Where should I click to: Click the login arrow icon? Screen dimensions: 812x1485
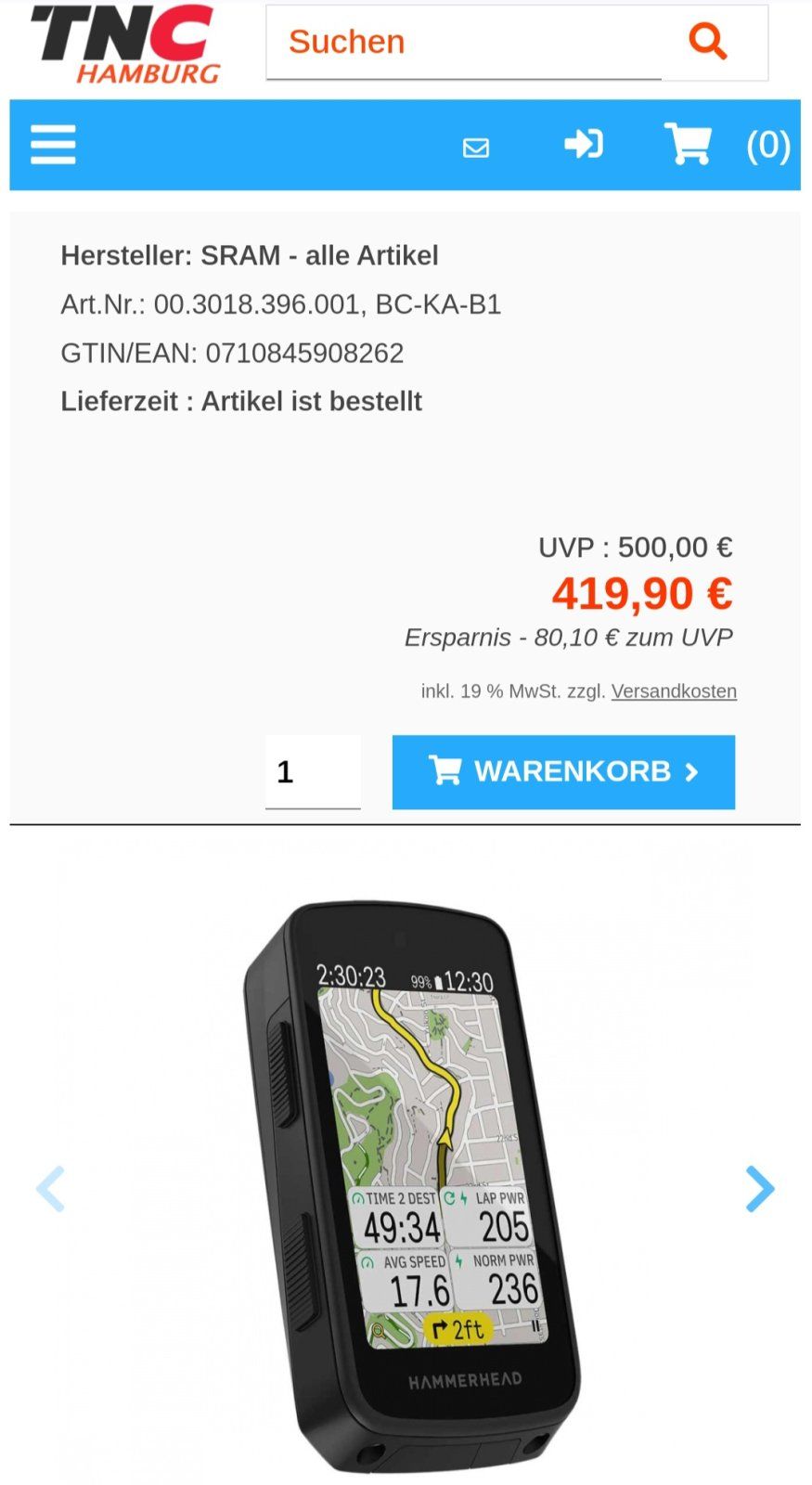click(584, 145)
